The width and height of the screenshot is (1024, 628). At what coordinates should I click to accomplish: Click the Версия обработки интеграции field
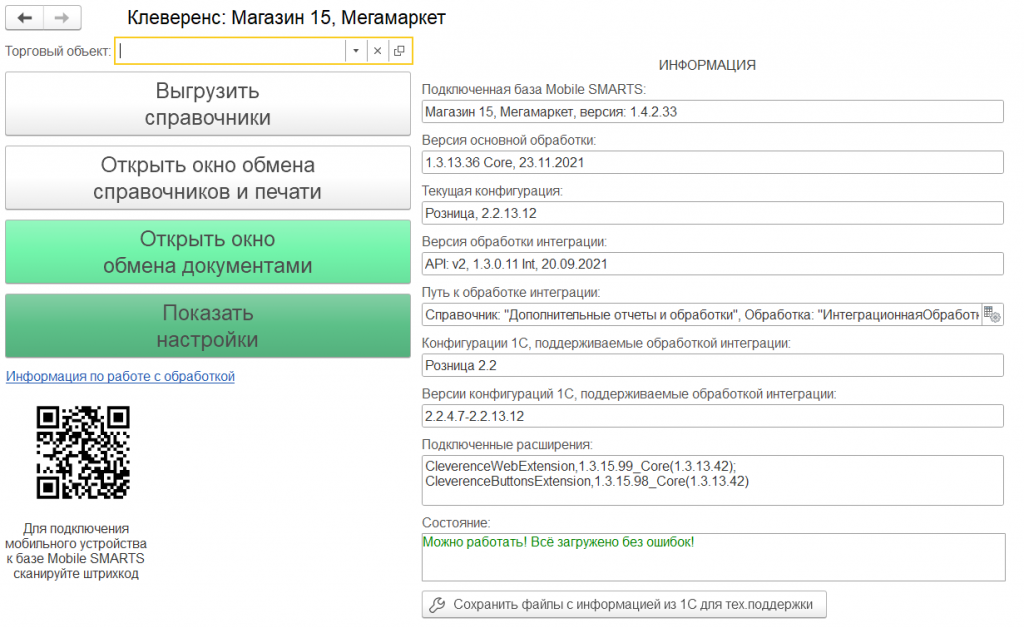[x=712, y=264]
